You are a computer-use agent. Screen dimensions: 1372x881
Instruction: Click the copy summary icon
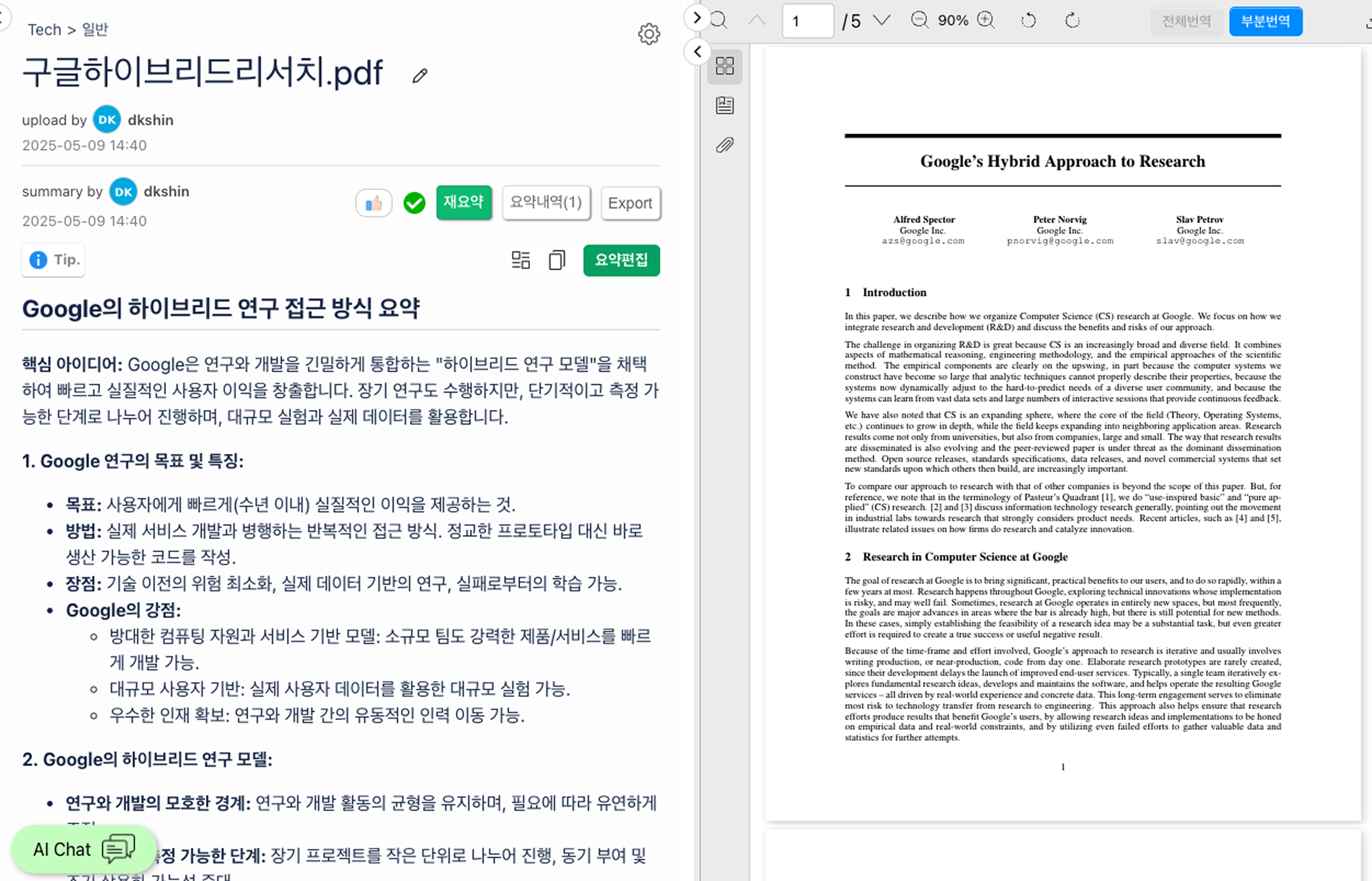click(556, 260)
